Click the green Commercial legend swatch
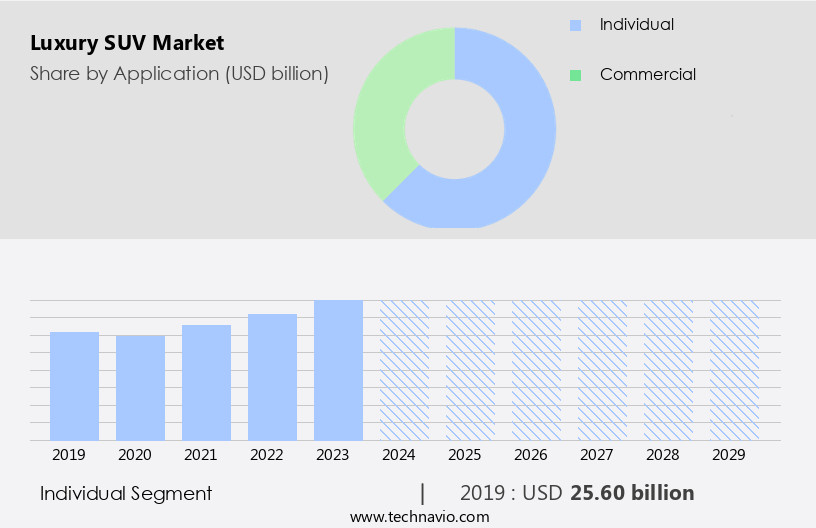The image size is (816, 528). click(575, 75)
